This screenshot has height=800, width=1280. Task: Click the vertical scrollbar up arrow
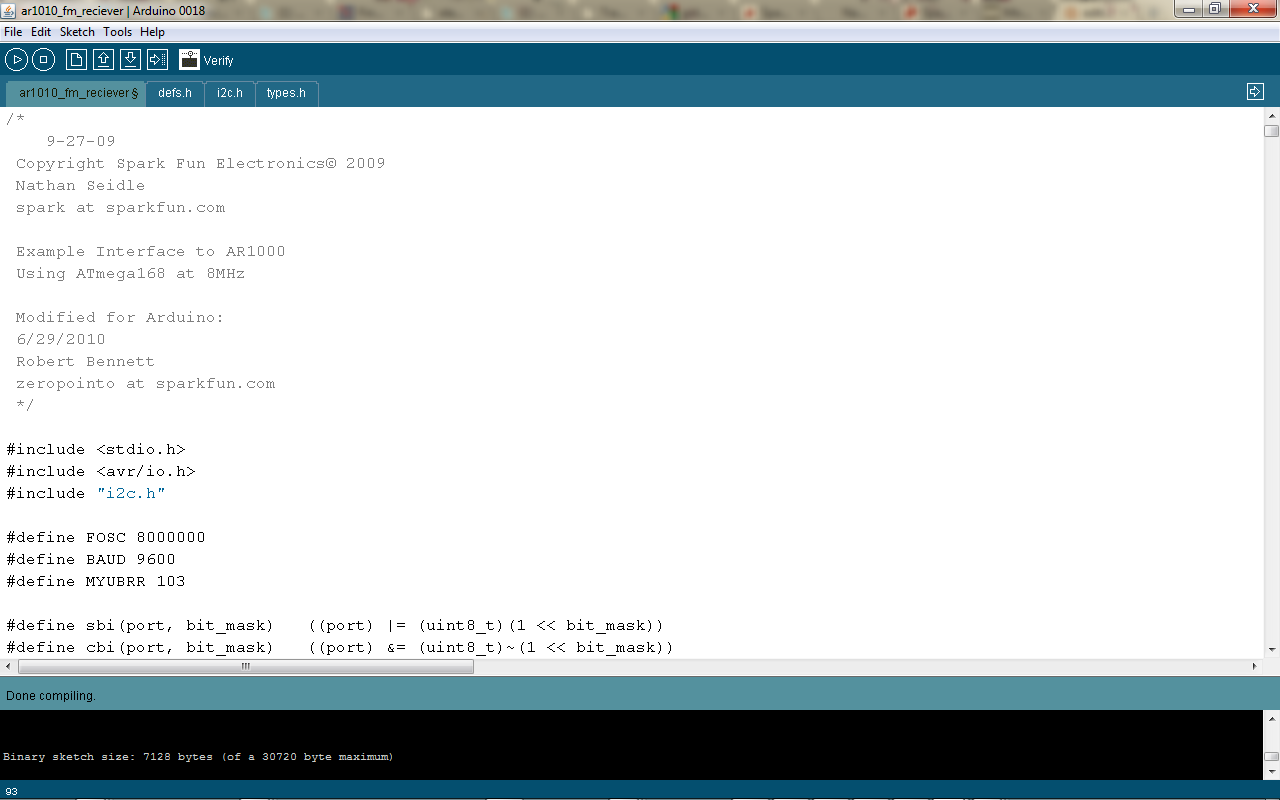pos(1271,115)
